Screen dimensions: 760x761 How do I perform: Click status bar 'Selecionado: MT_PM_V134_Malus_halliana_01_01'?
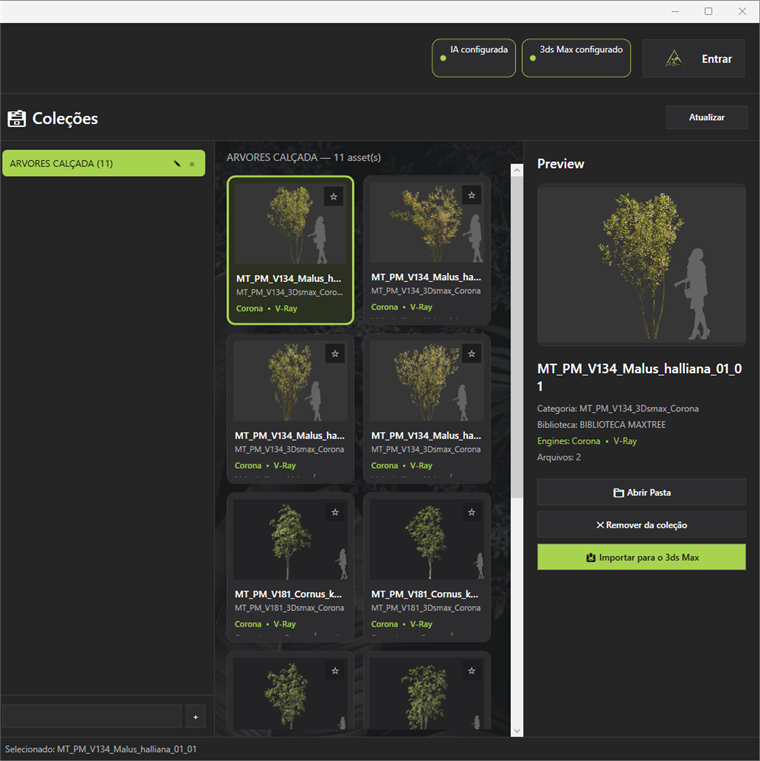coord(101,749)
